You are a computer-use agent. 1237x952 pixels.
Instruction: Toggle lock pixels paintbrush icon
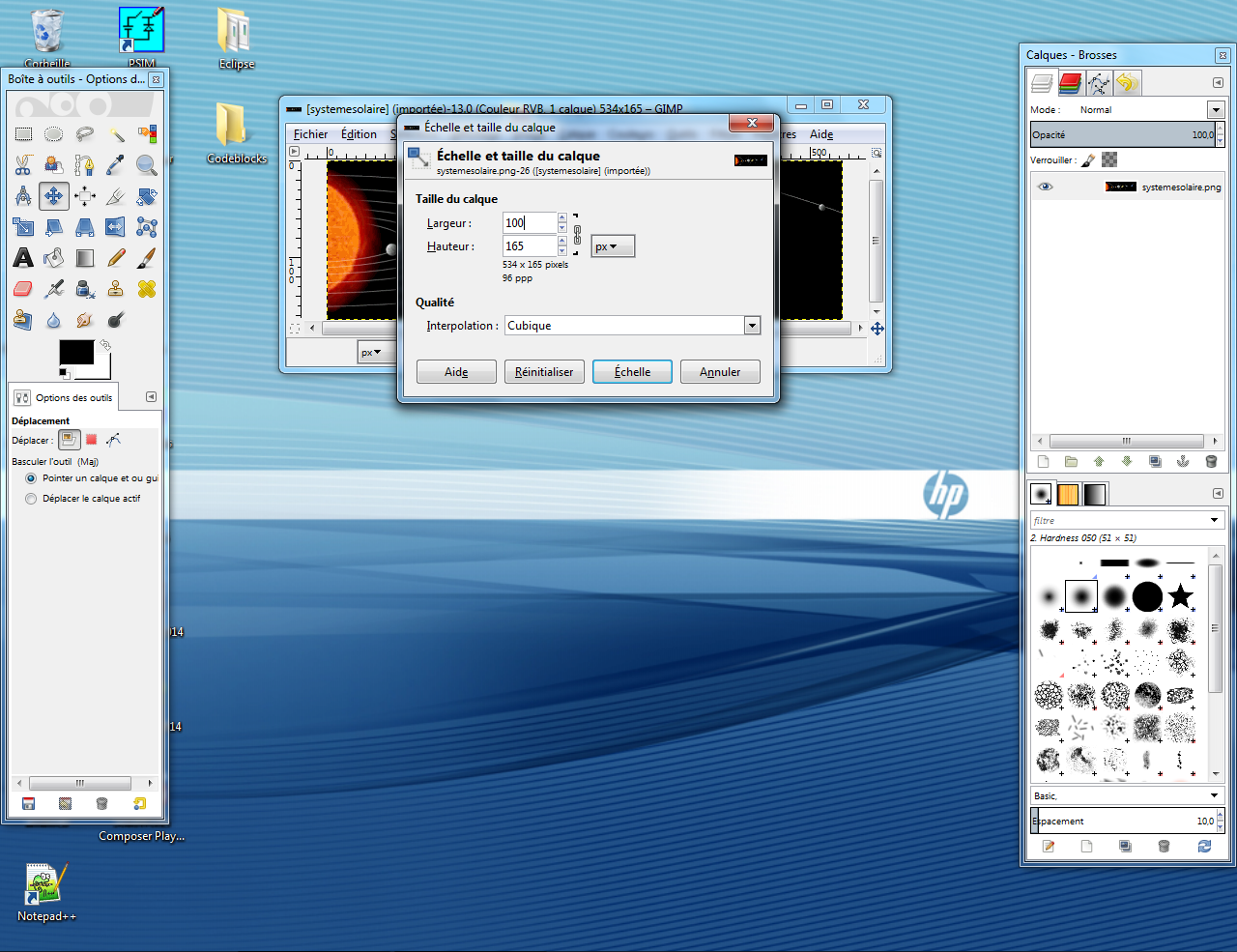pos(1088,160)
